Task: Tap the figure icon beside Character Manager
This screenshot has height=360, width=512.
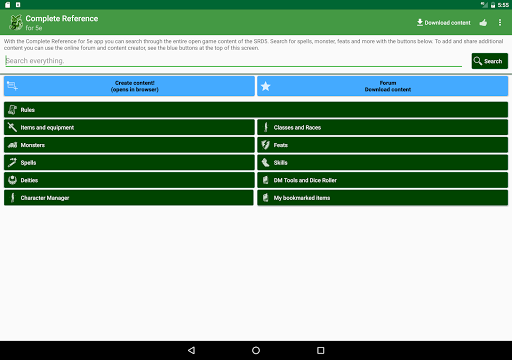Action: click(x=13, y=198)
